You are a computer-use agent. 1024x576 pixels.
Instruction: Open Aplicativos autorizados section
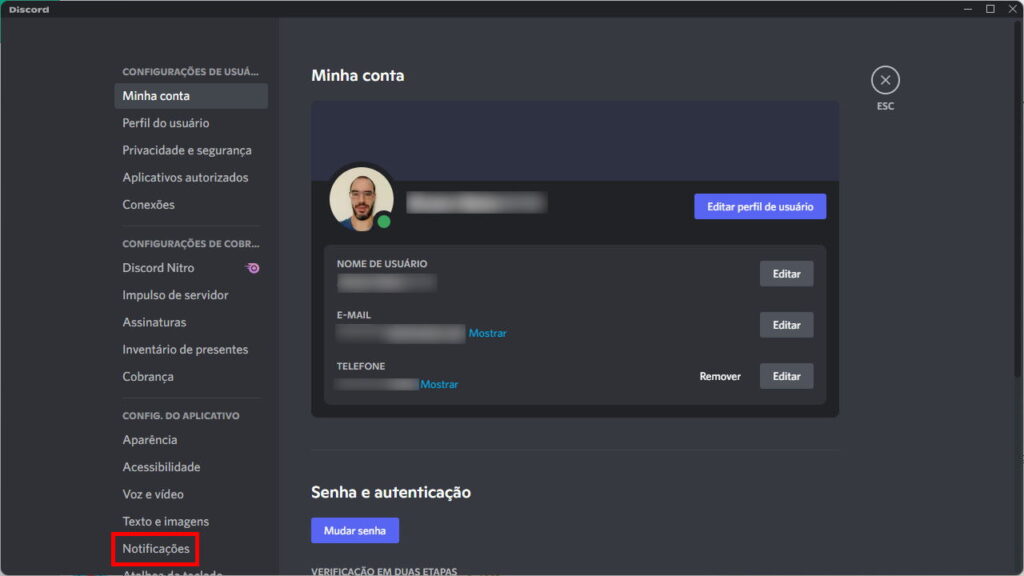(185, 177)
